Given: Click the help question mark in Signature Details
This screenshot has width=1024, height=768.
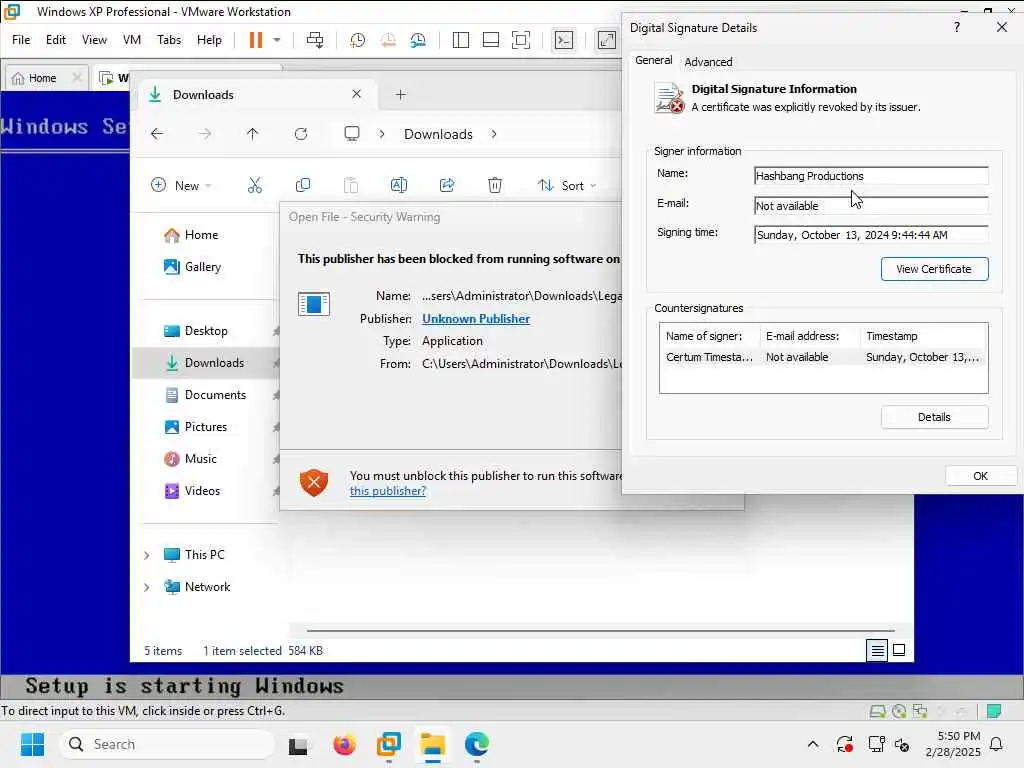Looking at the screenshot, I should click(x=957, y=27).
